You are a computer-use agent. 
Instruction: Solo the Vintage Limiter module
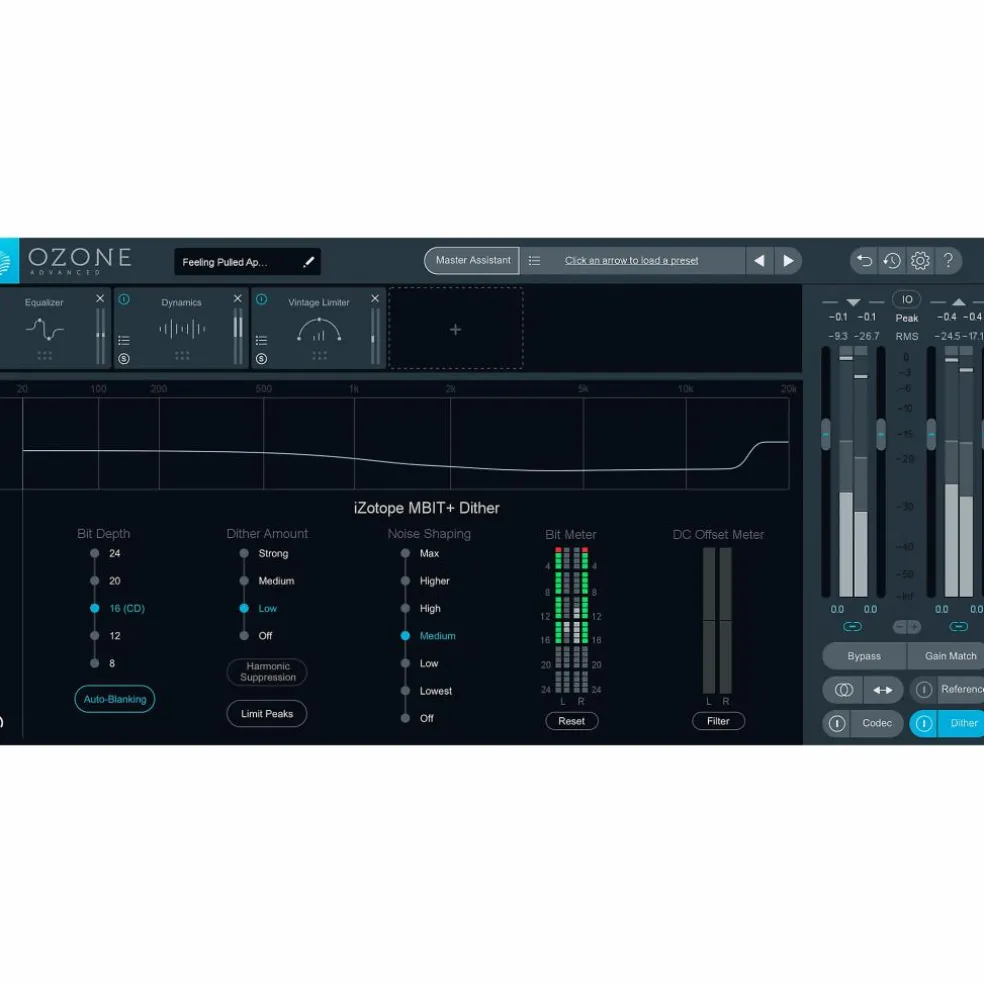point(262,358)
